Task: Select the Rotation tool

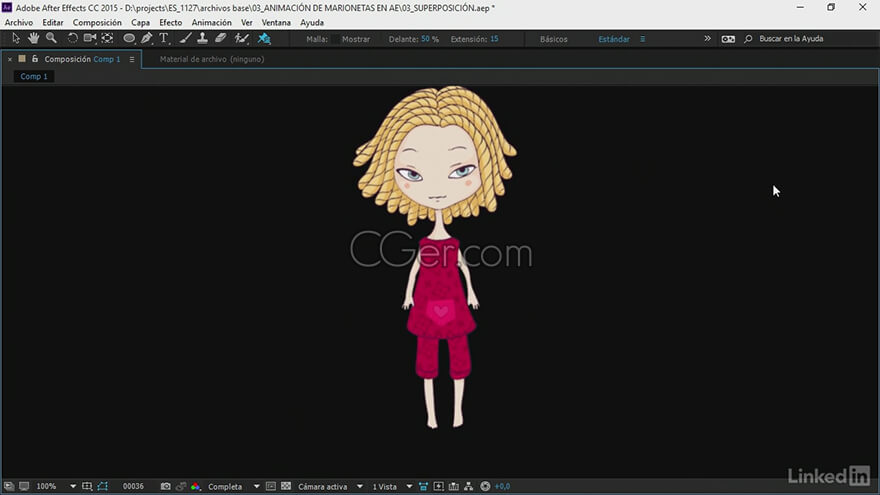Action: (72, 38)
